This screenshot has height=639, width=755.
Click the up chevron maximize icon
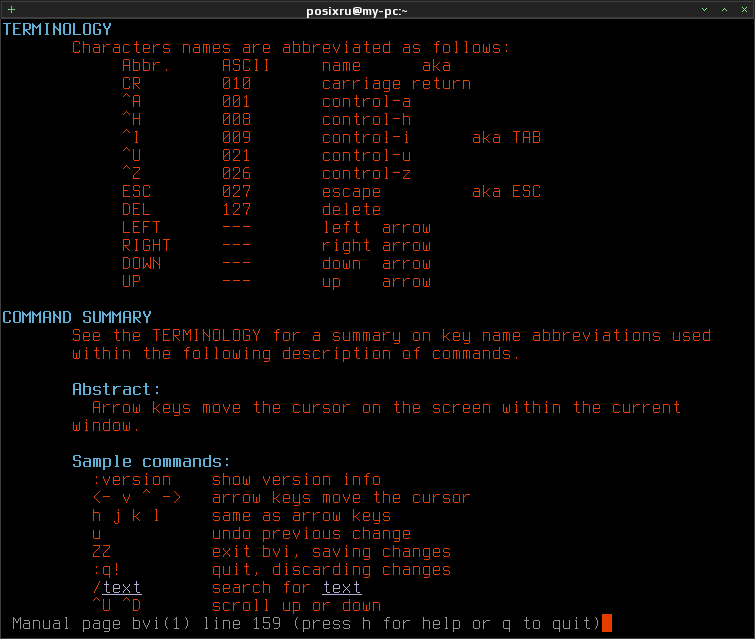click(724, 10)
